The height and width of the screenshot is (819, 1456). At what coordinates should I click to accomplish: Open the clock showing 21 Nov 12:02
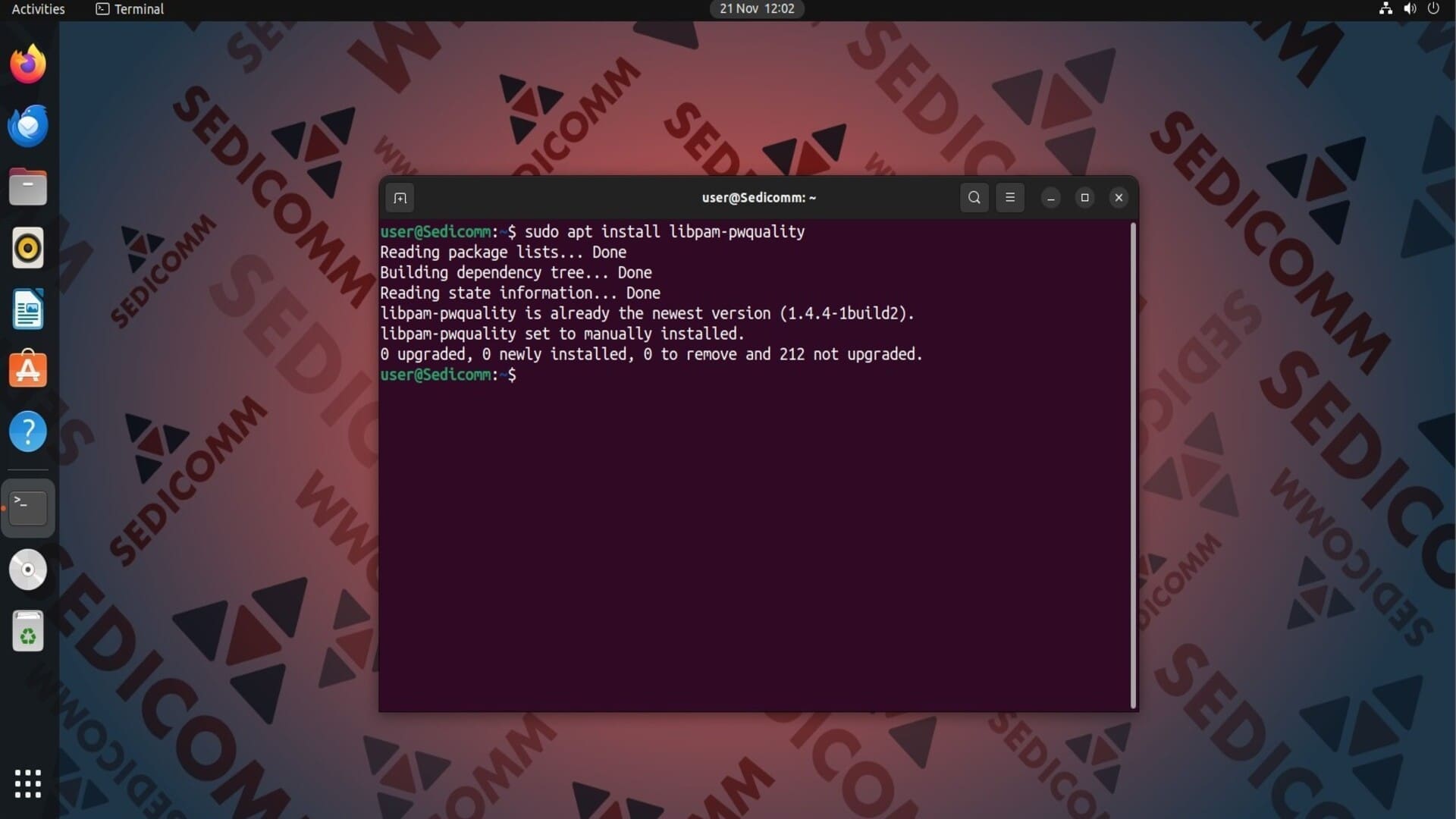coord(757,9)
